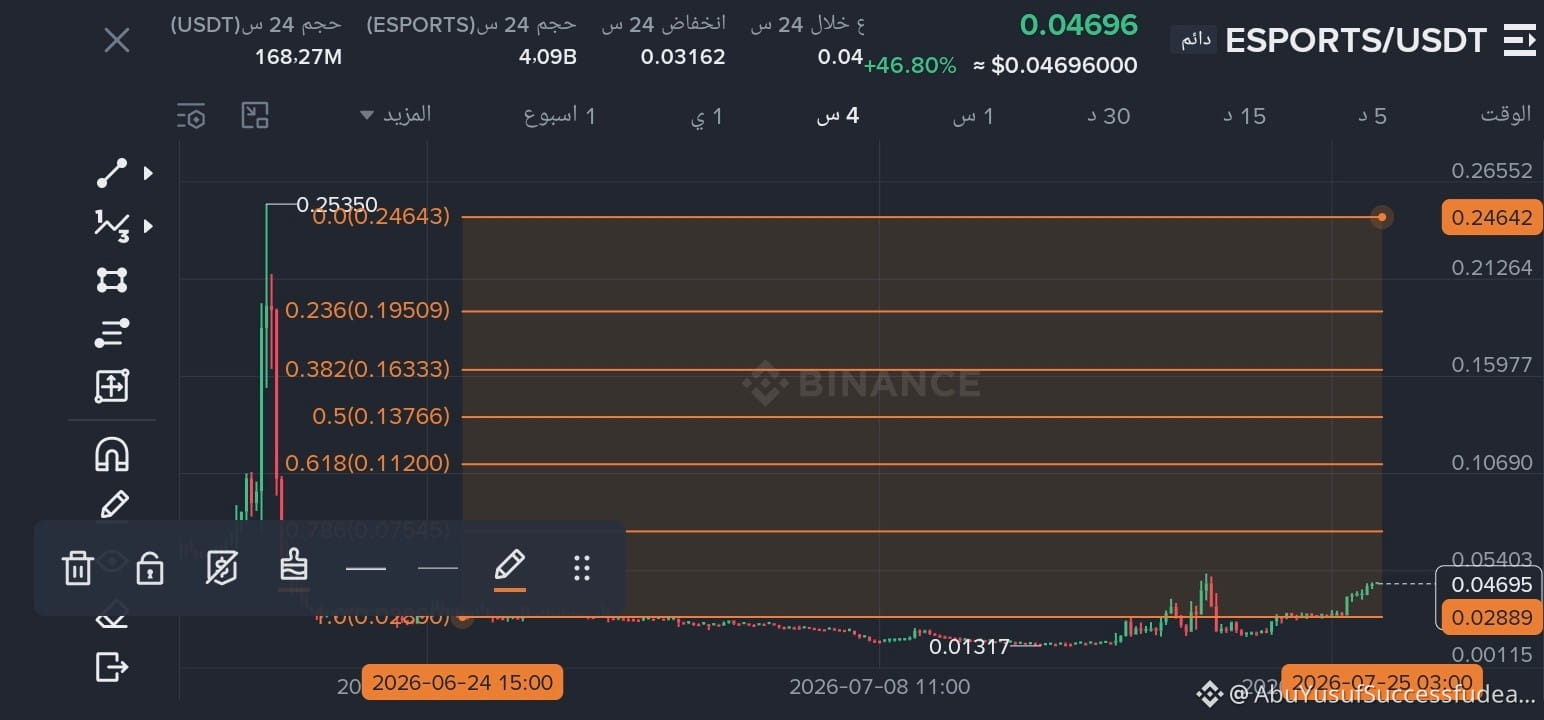Click the +46.80% change percentage
The image size is (1544, 720).
(x=910, y=65)
